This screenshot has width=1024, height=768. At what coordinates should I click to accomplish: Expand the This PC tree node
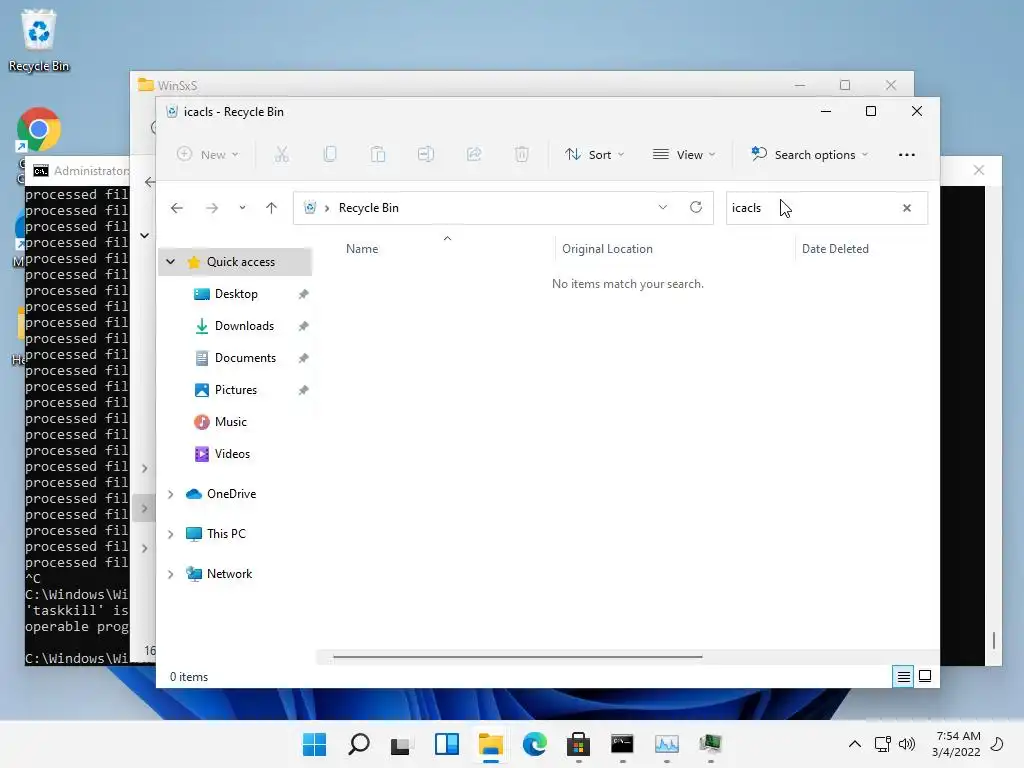170,534
